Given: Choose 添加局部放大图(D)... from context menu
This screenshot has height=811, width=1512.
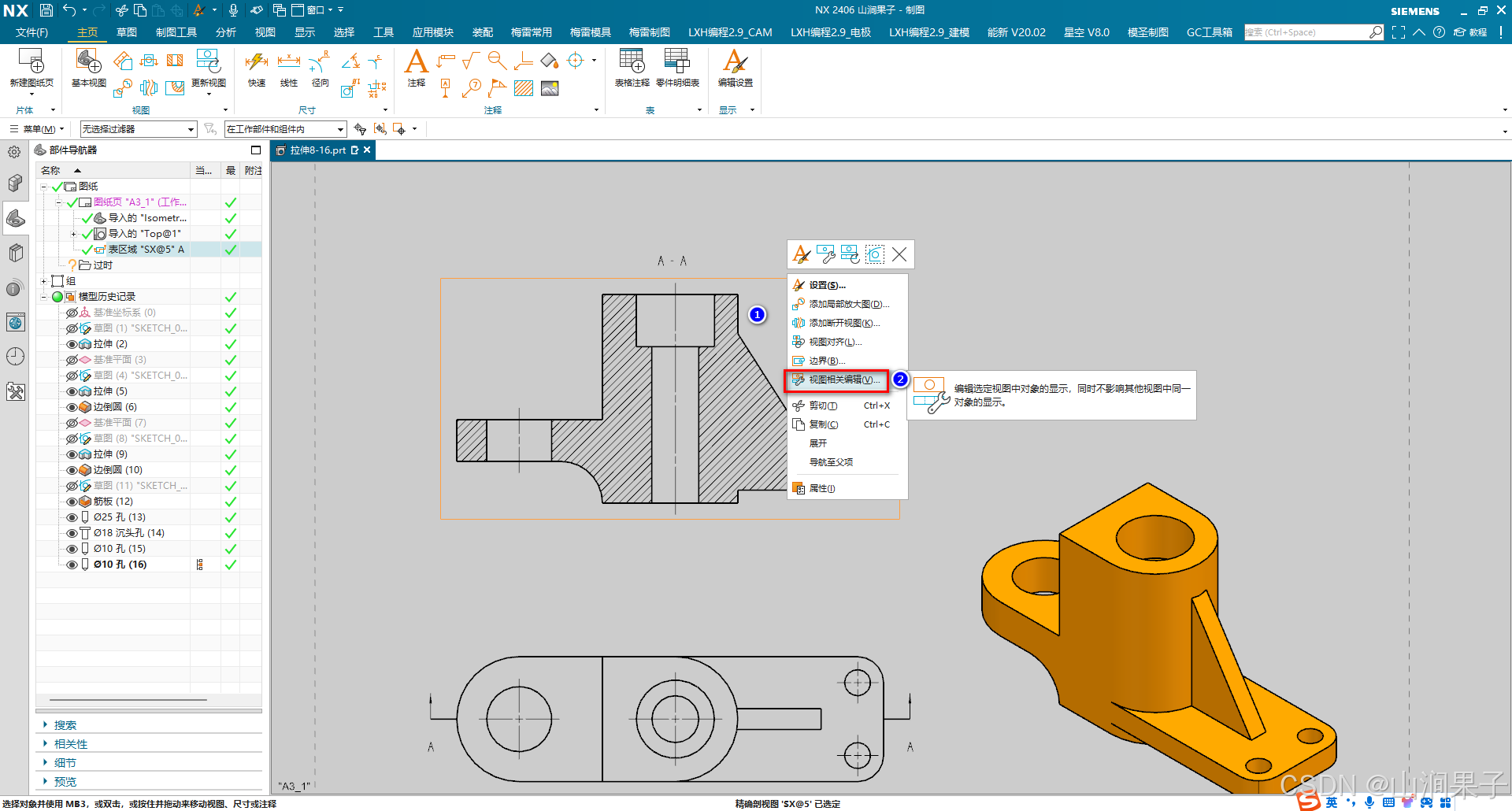Looking at the screenshot, I should point(849,304).
